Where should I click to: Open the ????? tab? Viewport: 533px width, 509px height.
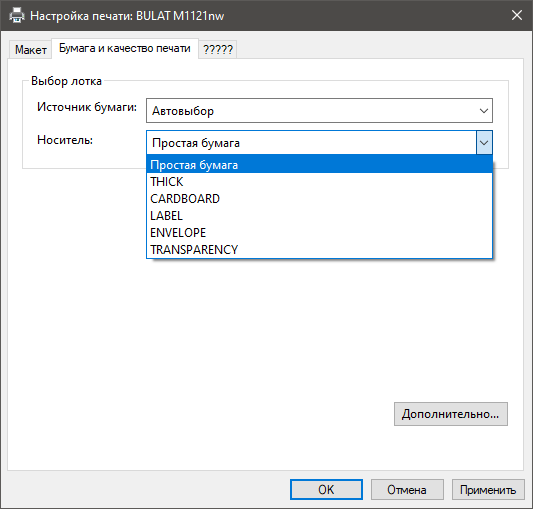pyautogui.click(x=218, y=50)
